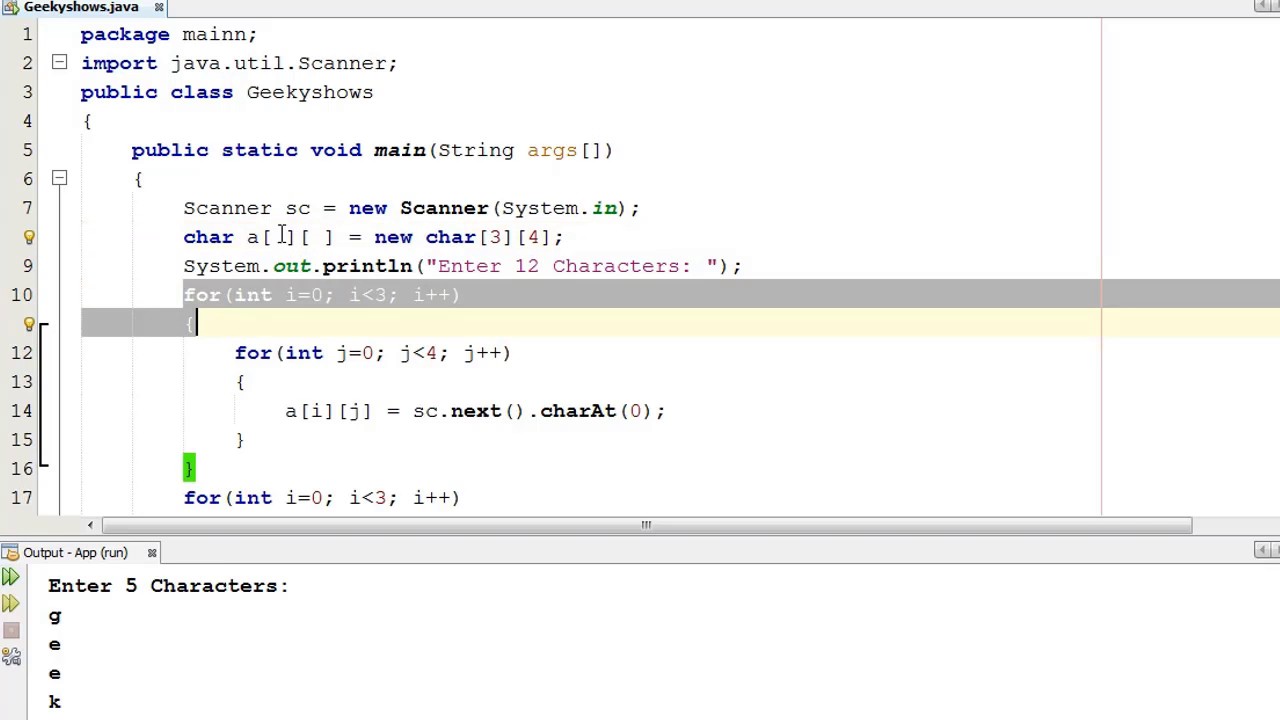Viewport: 1280px width, 720px height.
Task: Click 'Enter 5 Characters:' output text
Action: (168, 586)
